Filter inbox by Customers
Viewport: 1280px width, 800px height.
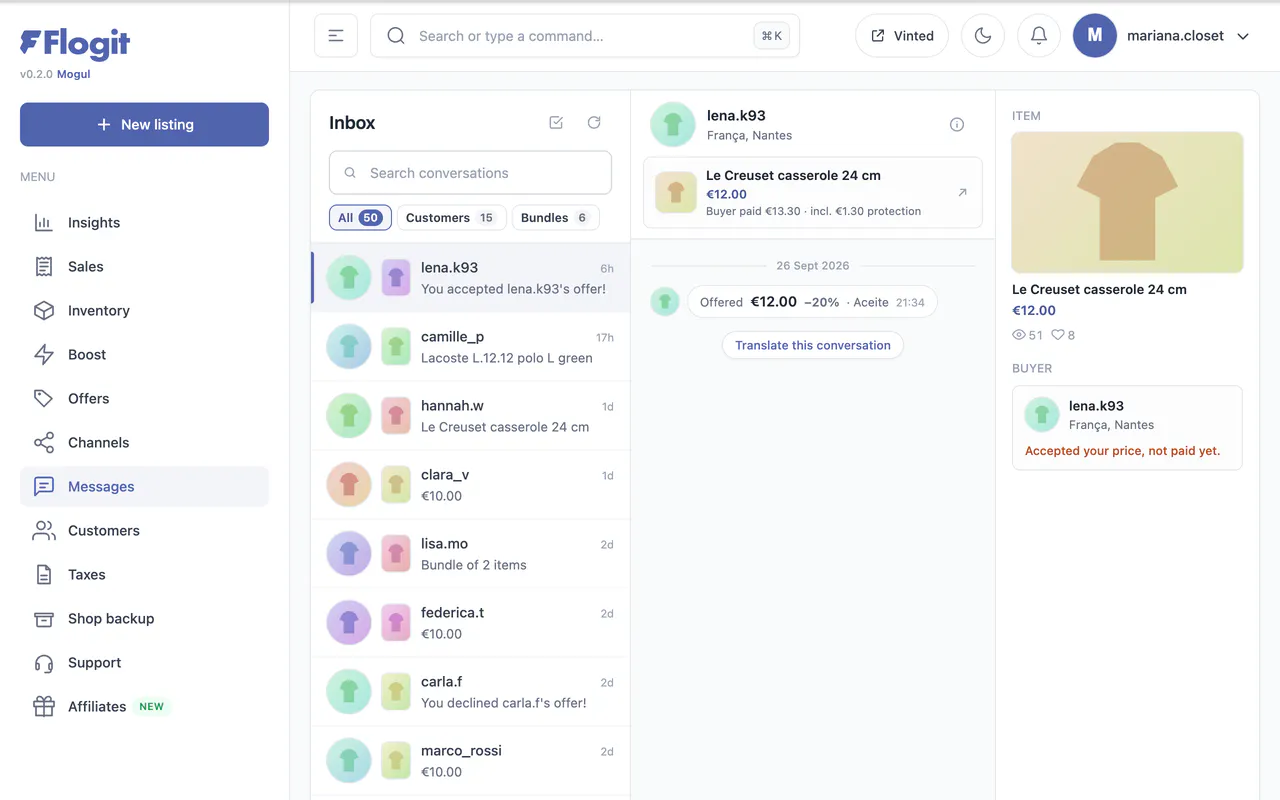tap(450, 218)
